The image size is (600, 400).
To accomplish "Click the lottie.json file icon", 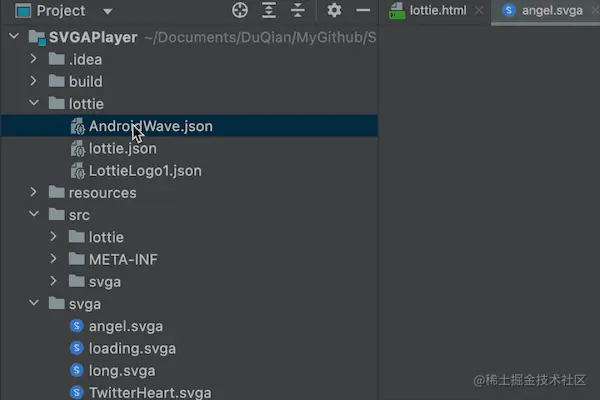I will pyautogui.click(x=77, y=149).
